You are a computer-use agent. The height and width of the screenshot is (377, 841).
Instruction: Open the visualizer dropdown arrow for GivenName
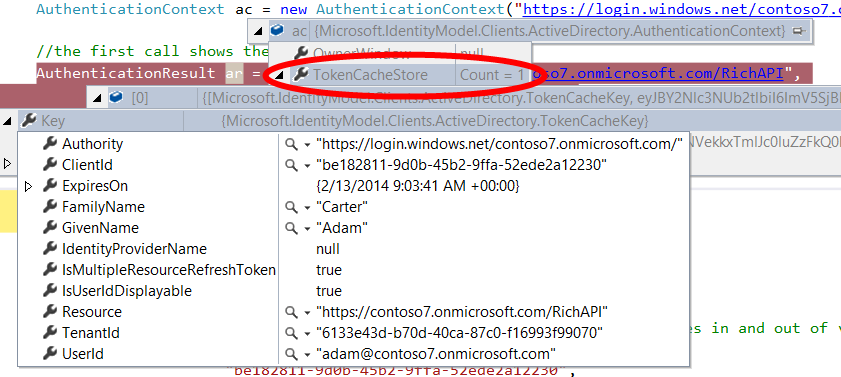click(307, 229)
